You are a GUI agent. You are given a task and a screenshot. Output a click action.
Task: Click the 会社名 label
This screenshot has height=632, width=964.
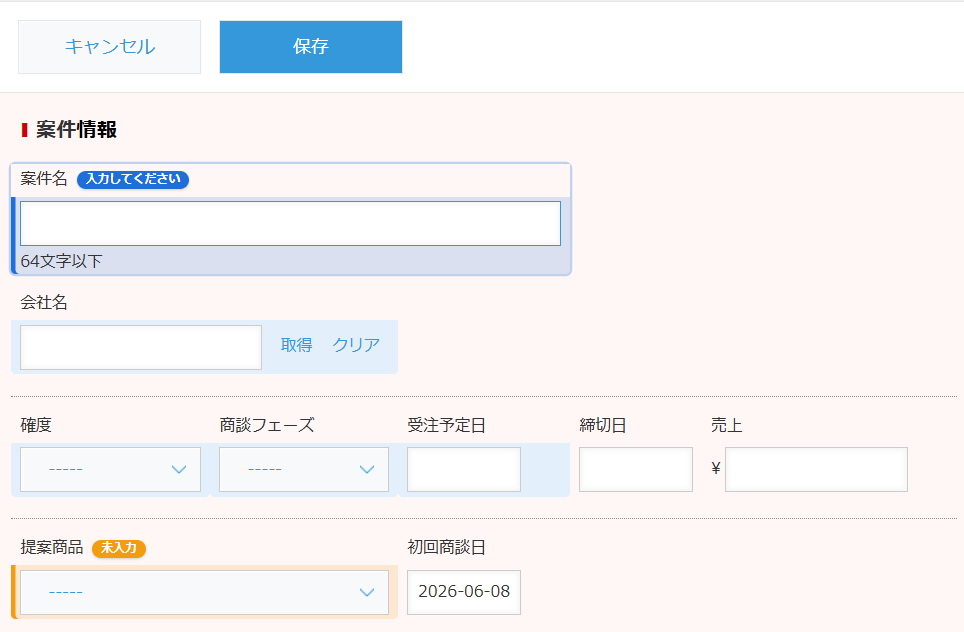click(44, 302)
